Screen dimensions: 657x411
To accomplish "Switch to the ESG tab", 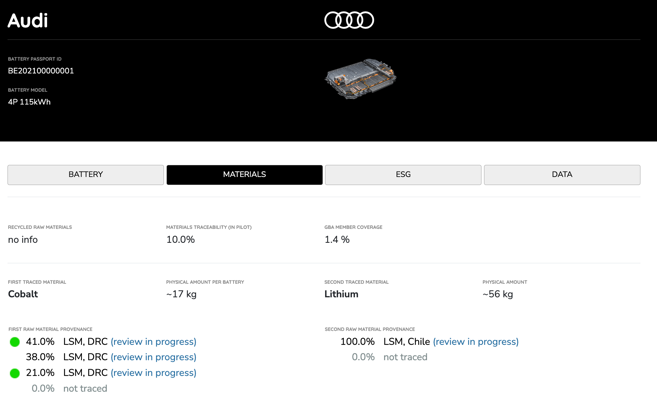I will tap(403, 175).
